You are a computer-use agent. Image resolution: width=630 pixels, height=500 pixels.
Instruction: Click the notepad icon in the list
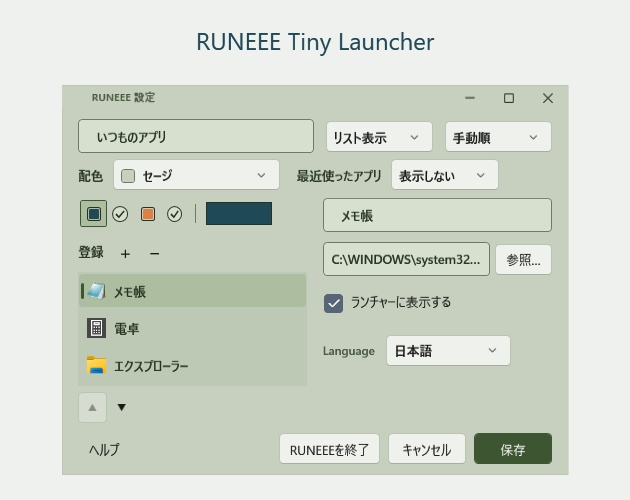point(96,291)
